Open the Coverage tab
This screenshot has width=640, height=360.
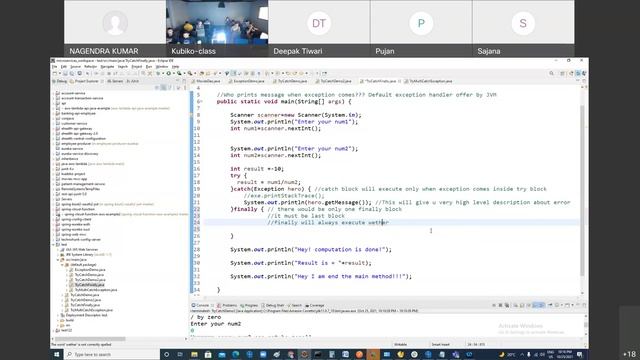point(315,305)
